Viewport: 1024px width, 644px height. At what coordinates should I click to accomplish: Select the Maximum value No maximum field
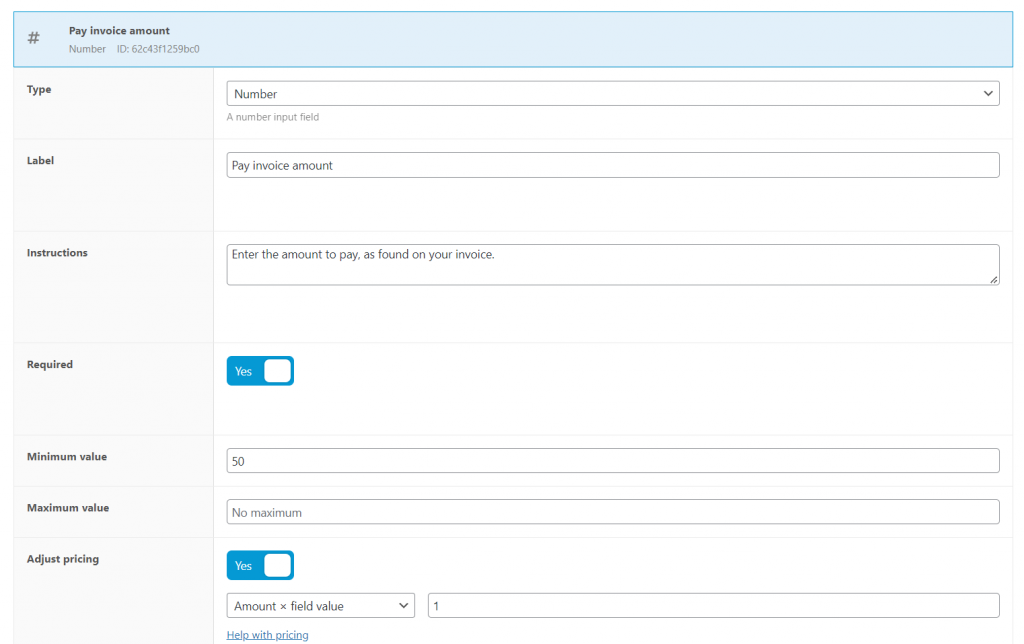[x=613, y=511]
